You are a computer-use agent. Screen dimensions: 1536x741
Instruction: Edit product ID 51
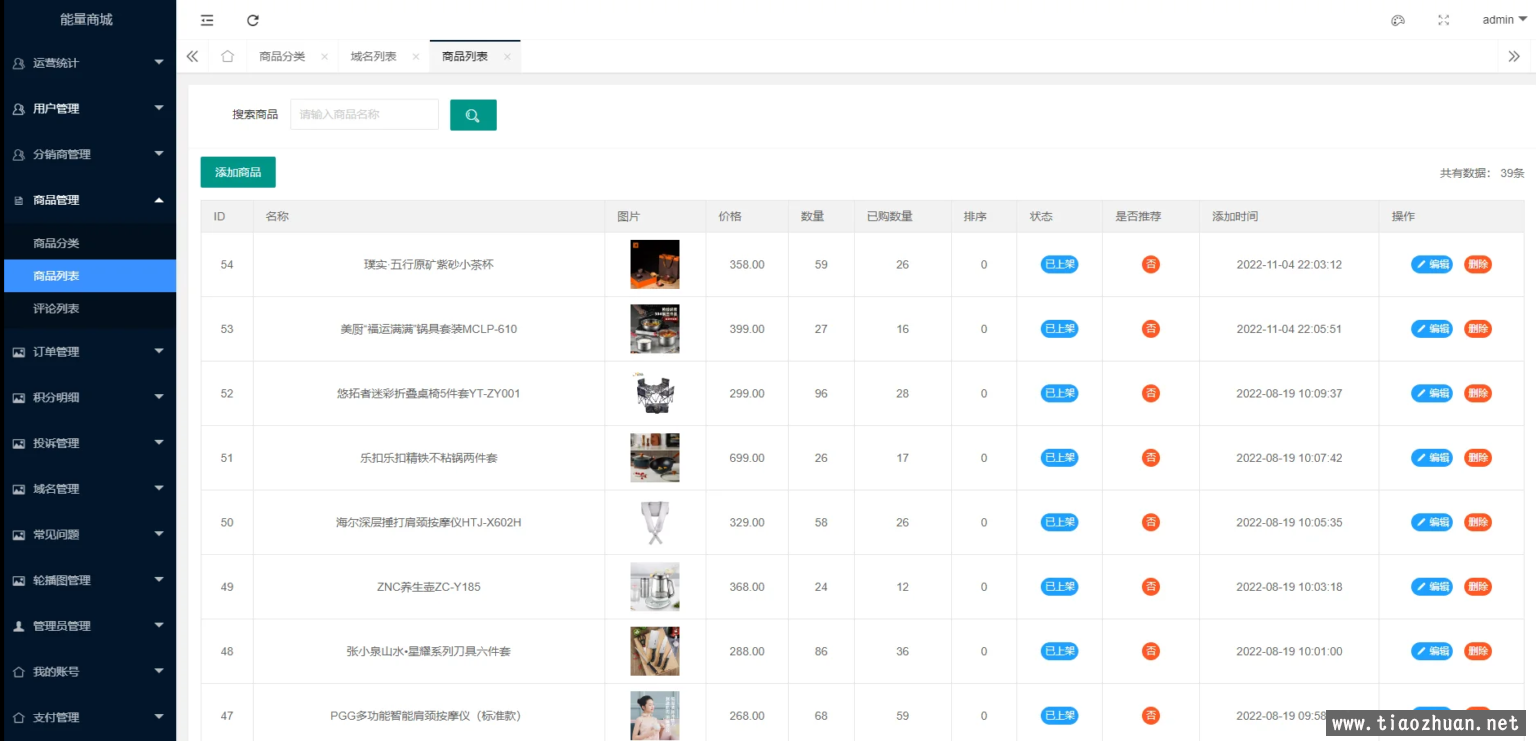tap(1432, 458)
